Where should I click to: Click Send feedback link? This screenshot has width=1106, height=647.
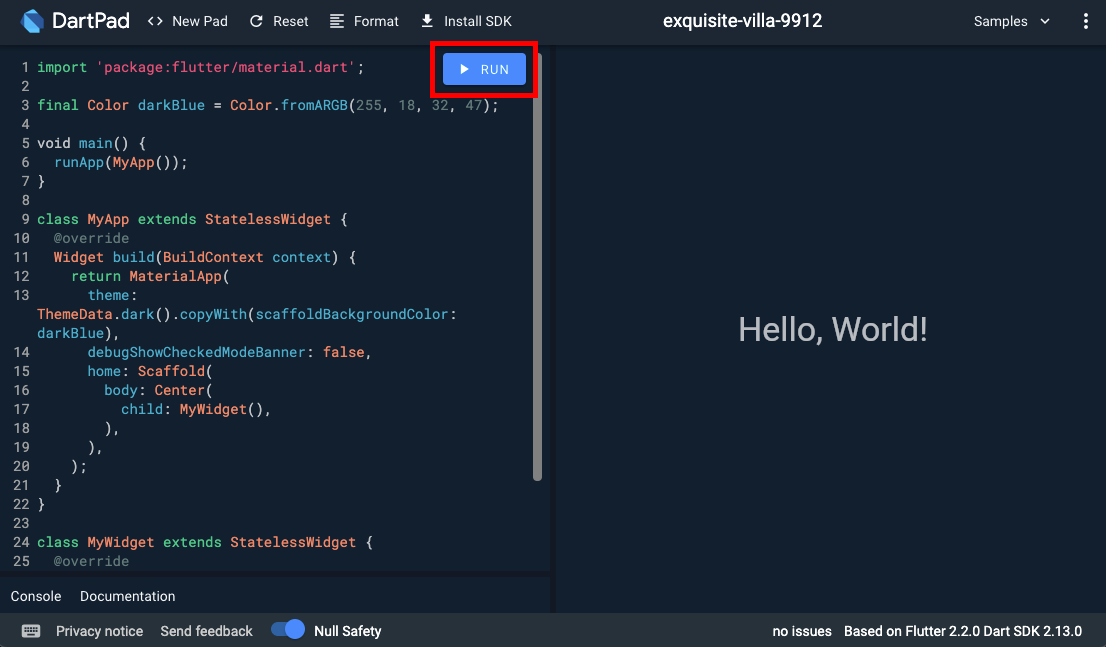pos(206,631)
